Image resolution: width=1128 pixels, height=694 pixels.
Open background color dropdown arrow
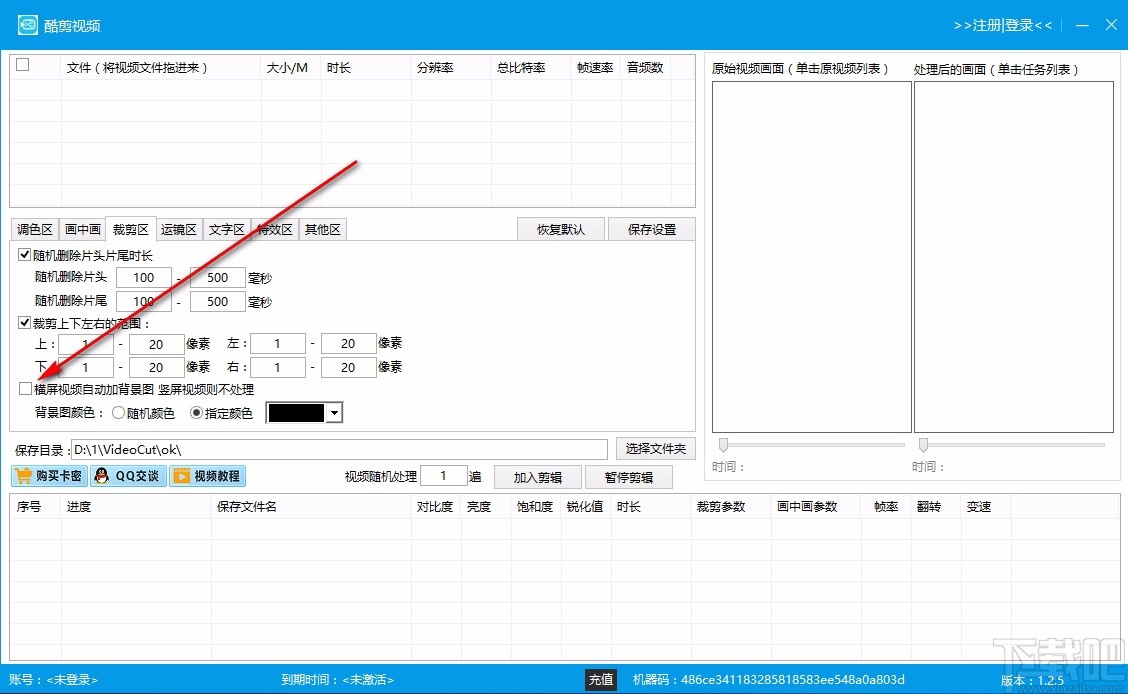pos(334,413)
